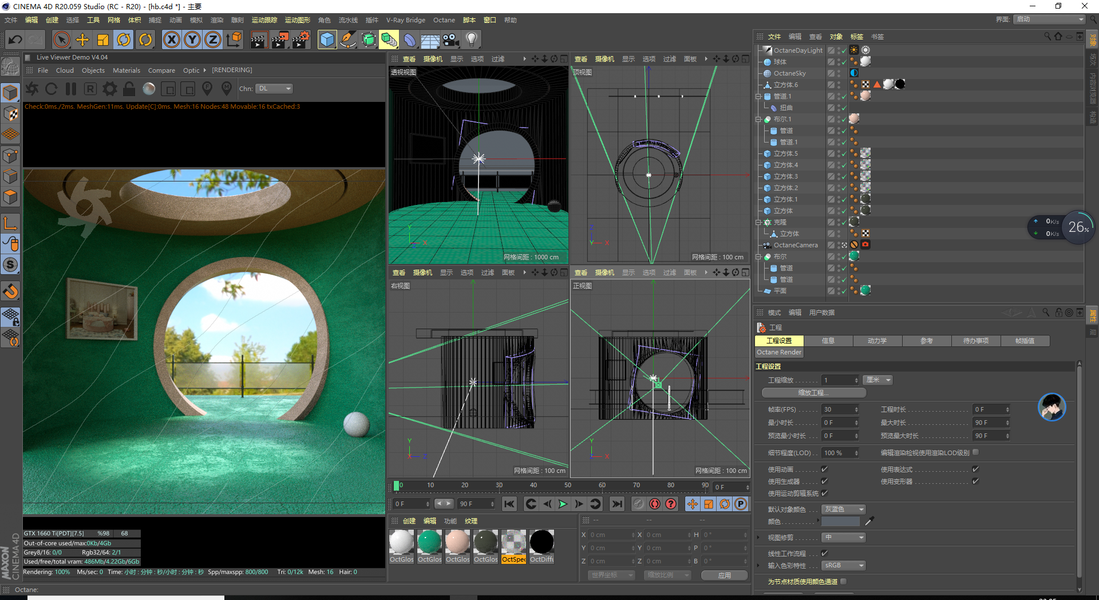
Task: Click the Live Viewer clay mode sphere
Action: click(x=149, y=89)
